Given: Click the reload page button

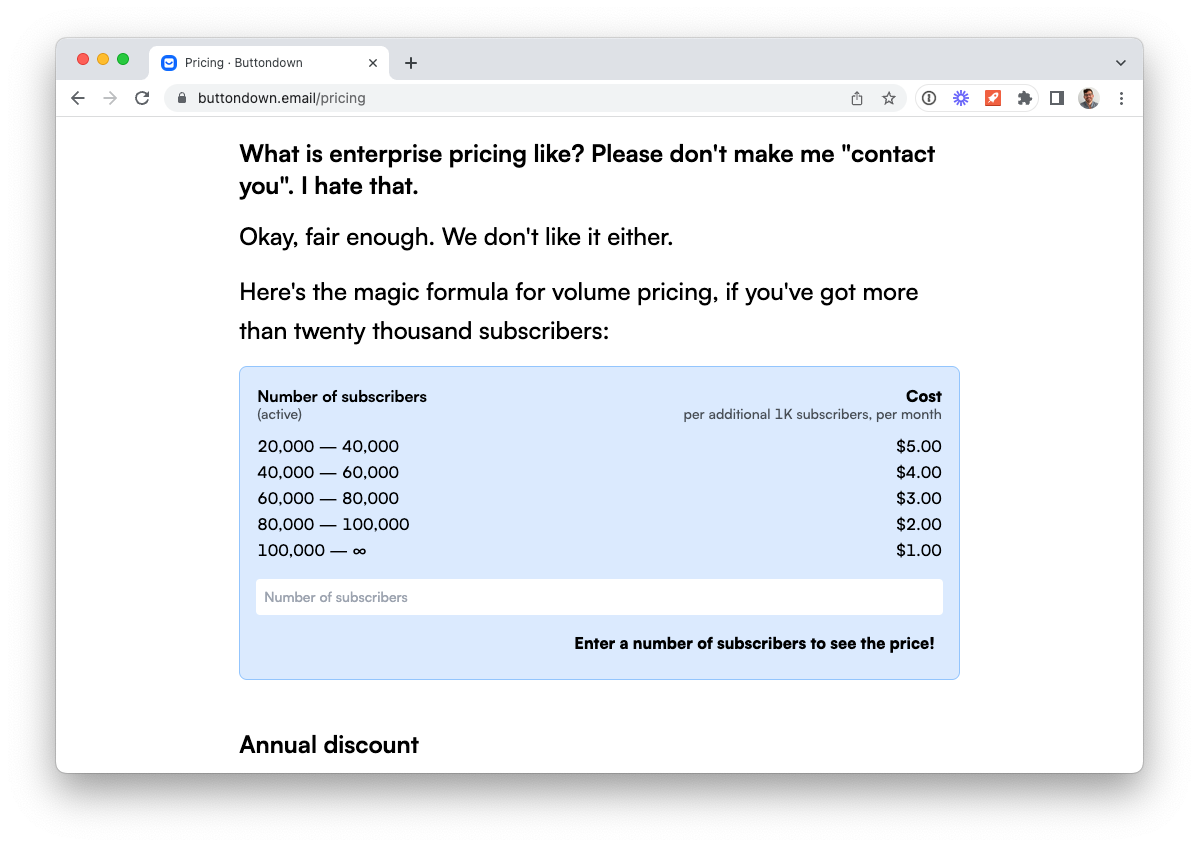Looking at the screenshot, I should (x=142, y=98).
